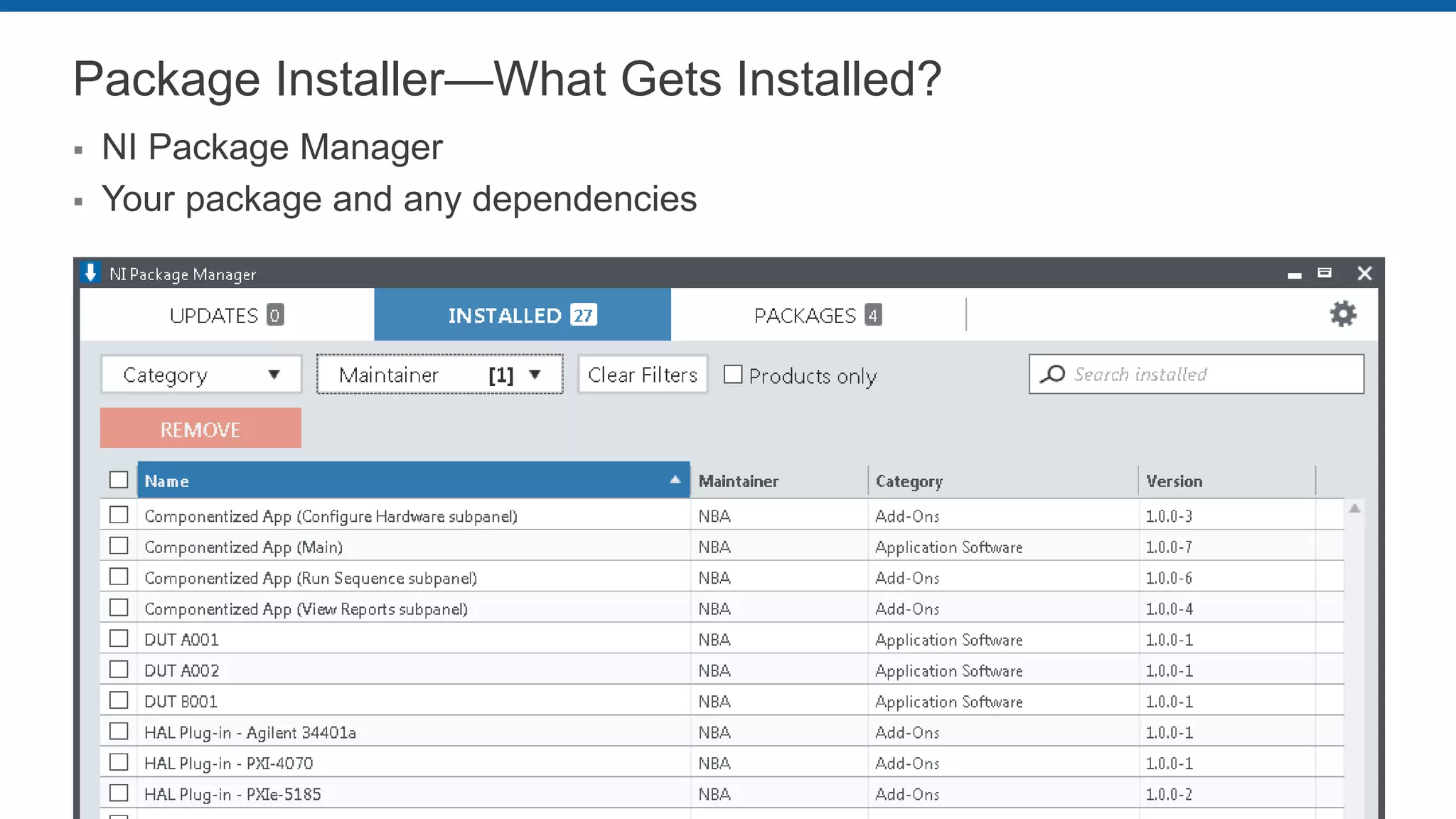This screenshot has height=819, width=1456.
Task: Check the HAL Plug-in - PXIe-5185 checkbox
Action: (119, 793)
